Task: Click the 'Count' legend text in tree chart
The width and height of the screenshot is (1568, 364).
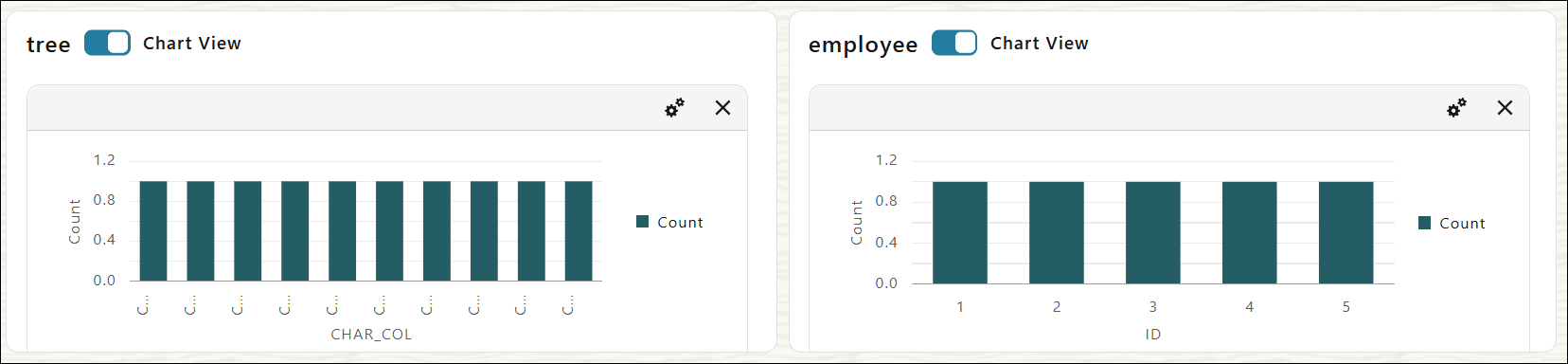Action: [680, 223]
